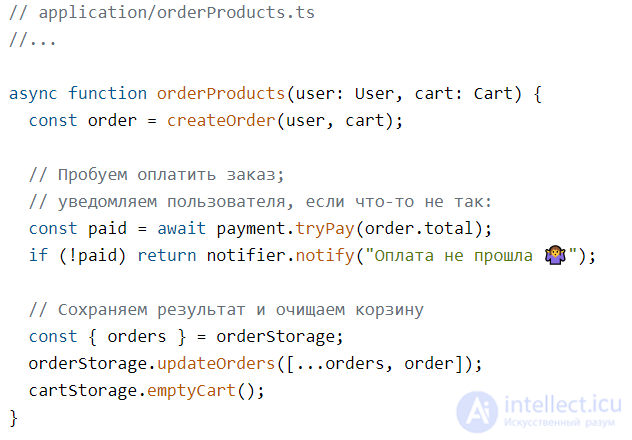Click the async keyword

pos(33,93)
